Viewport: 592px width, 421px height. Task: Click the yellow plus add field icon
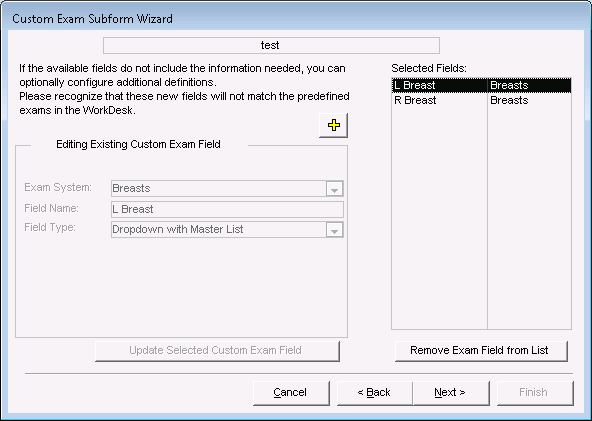(333, 125)
